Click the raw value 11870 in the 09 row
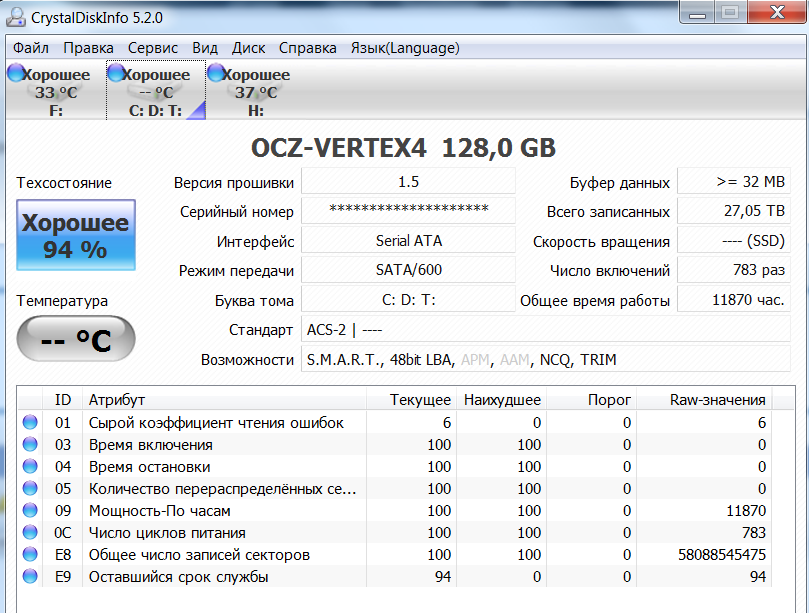The height and width of the screenshot is (613, 809). [746, 511]
